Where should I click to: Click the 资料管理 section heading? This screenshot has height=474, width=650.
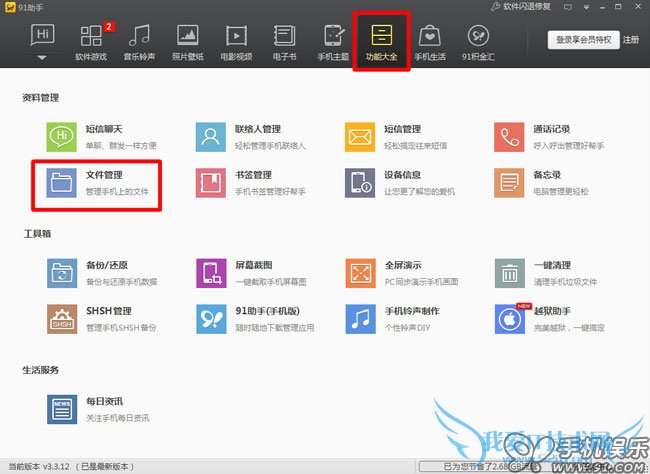41,98
